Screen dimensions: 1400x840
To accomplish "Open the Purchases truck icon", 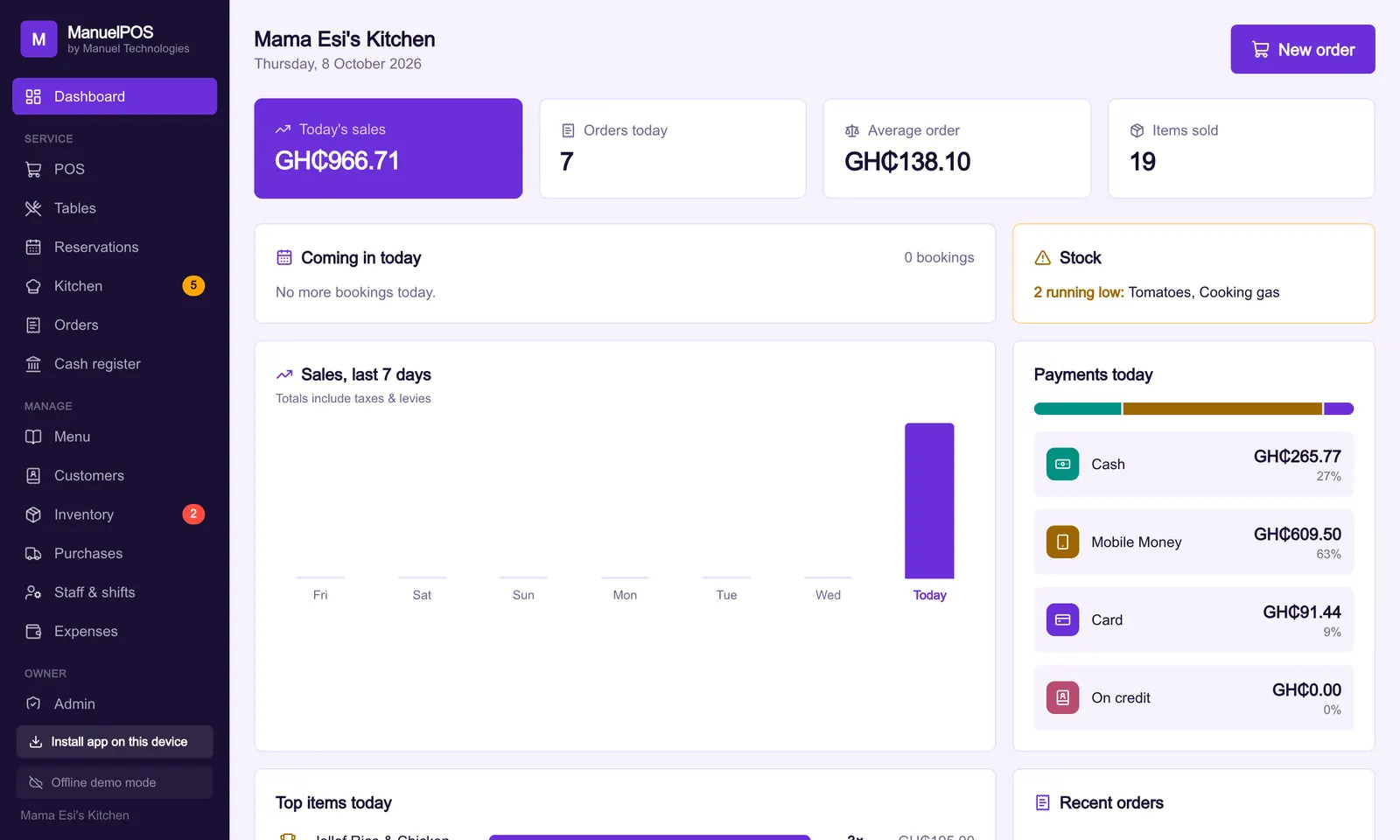I will coord(33,554).
